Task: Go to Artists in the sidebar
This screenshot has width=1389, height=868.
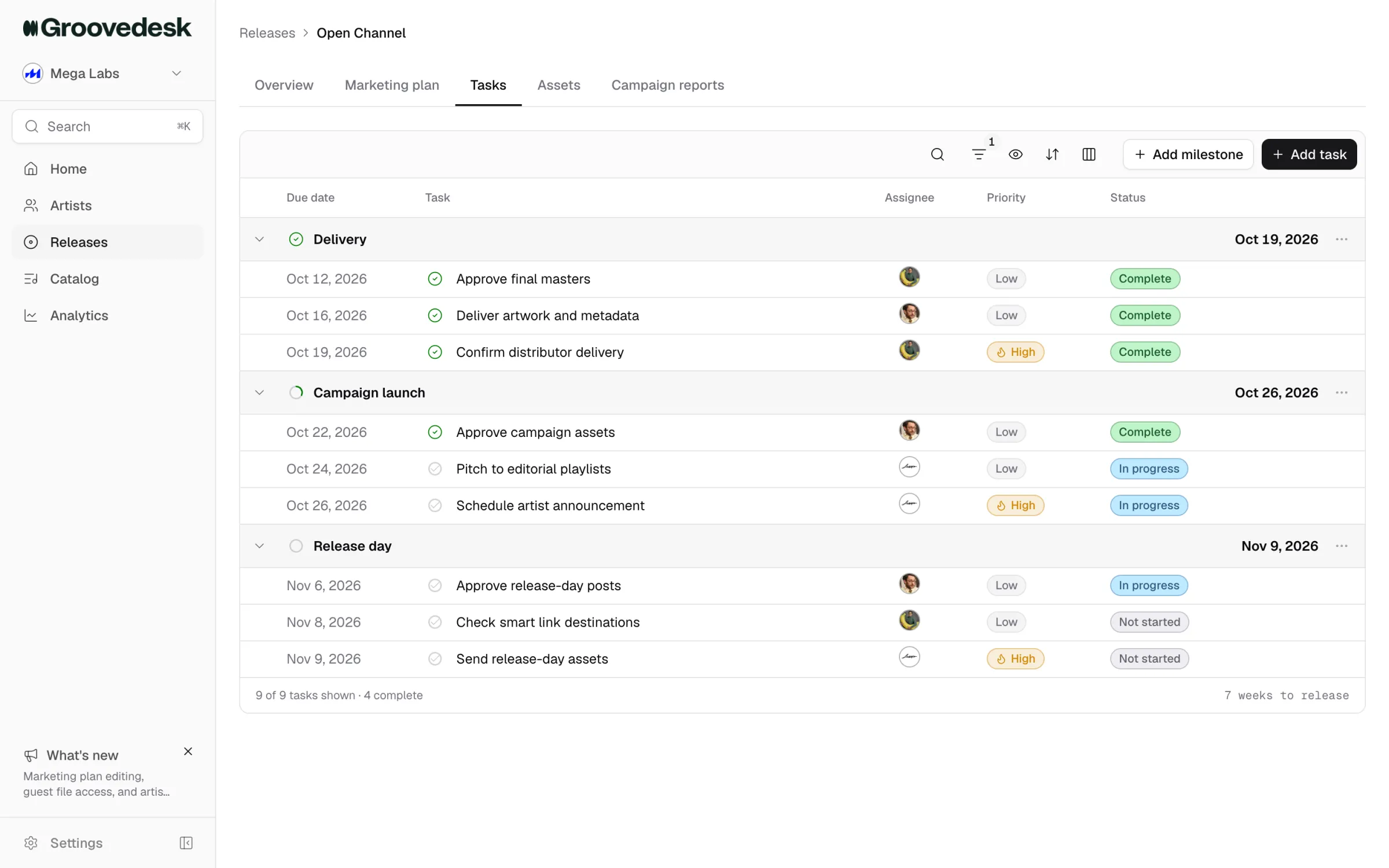Action: [108, 205]
